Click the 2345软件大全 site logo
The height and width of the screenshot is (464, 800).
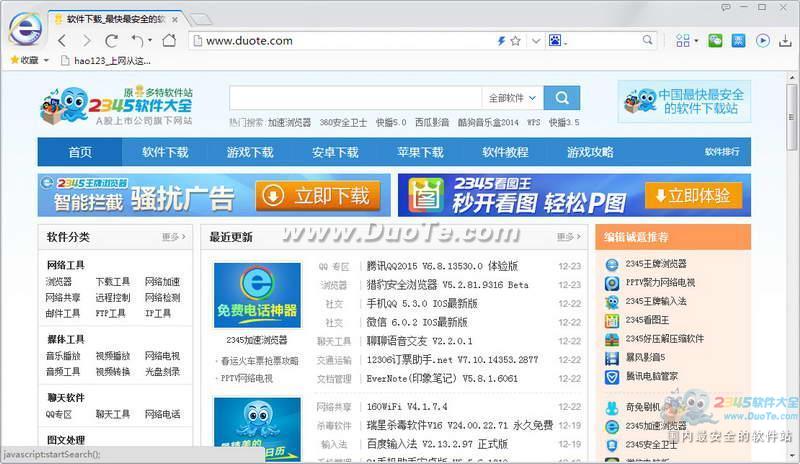117,106
